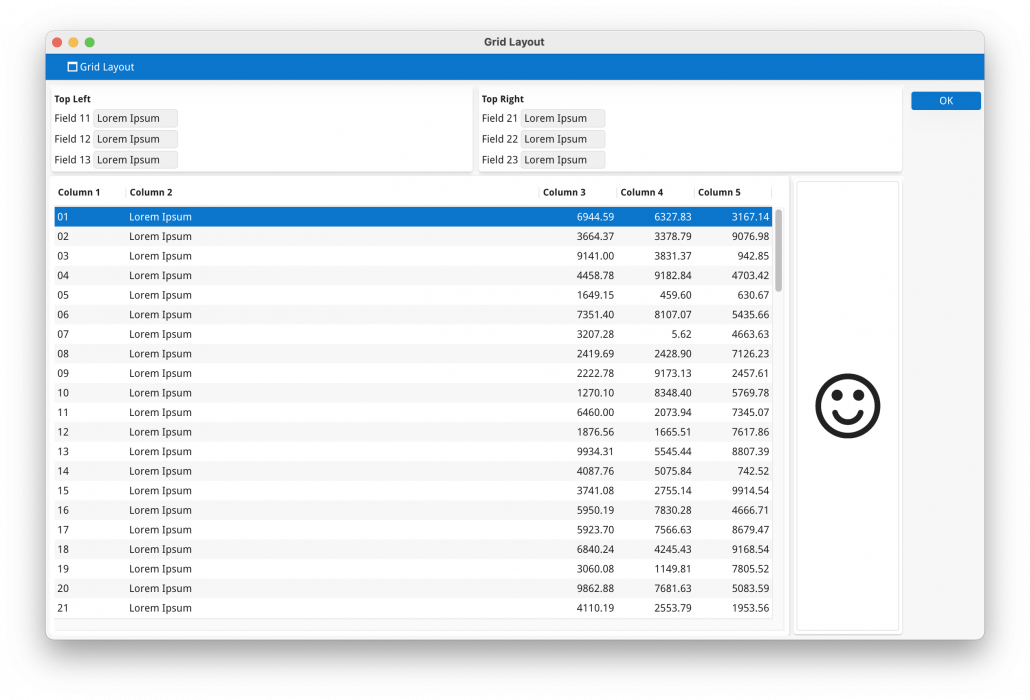Sort by Column 5 header
Viewport: 1030px width, 700px height.
coord(719,192)
